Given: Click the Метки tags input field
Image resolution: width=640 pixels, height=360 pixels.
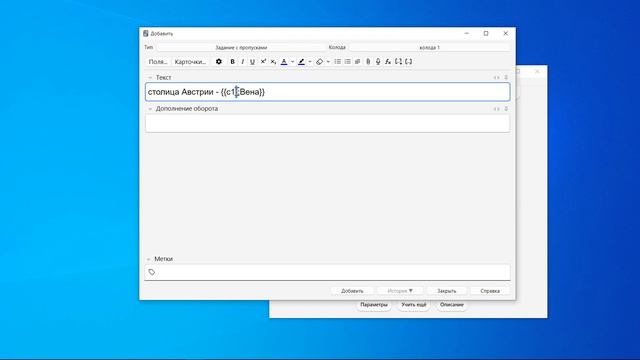Looking at the screenshot, I should pos(327,272).
